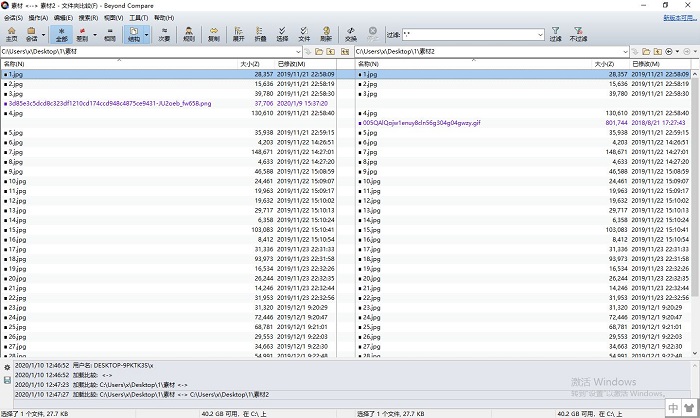700x418 pixels.
Task: Expand all folders with 展开 button
Action: (238, 34)
